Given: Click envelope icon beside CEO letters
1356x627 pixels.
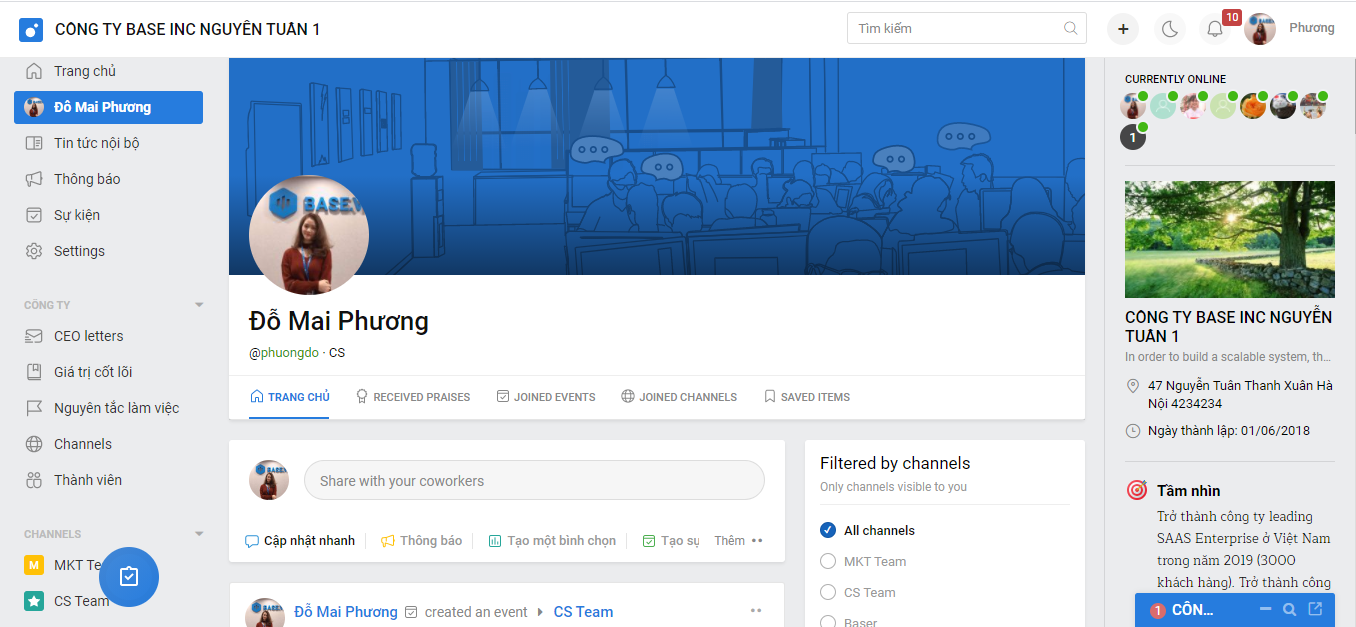Looking at the screenshot, I should tap(34, 336).
